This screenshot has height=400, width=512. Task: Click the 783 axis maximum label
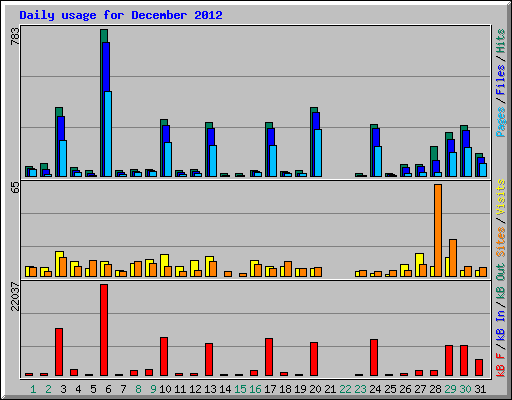(x=15, y=36)
